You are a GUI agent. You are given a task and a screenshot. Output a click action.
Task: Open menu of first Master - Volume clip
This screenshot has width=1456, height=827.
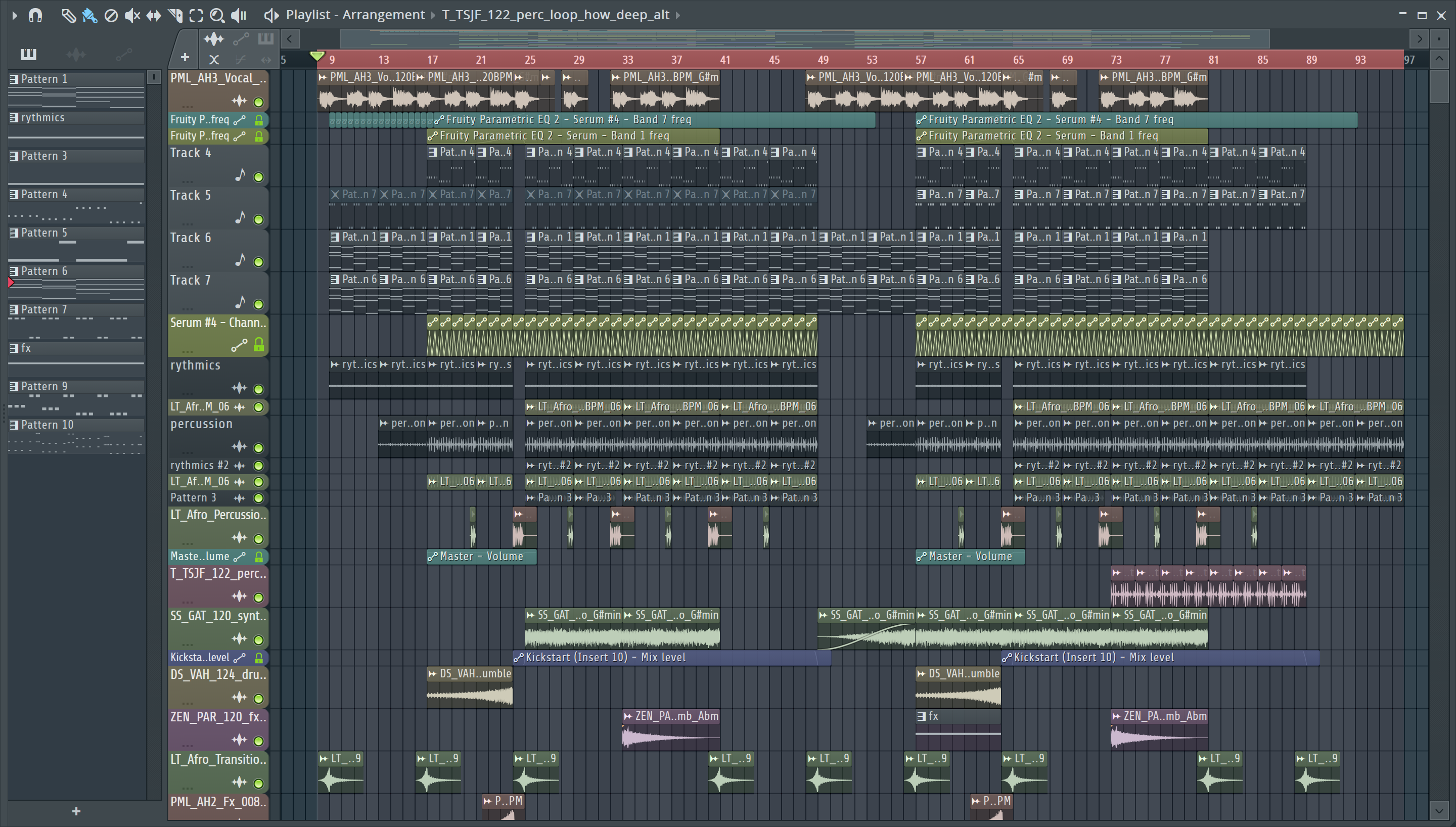point(433,557)
